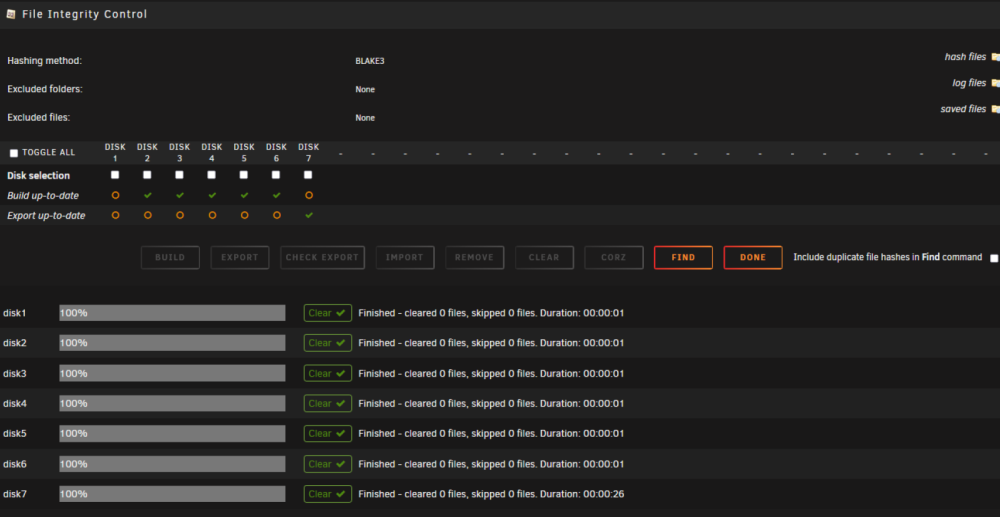Click Export up-to-date status circle for Disk 5
Viewport: 1000px width, 517px height.
tap(244, 215)
